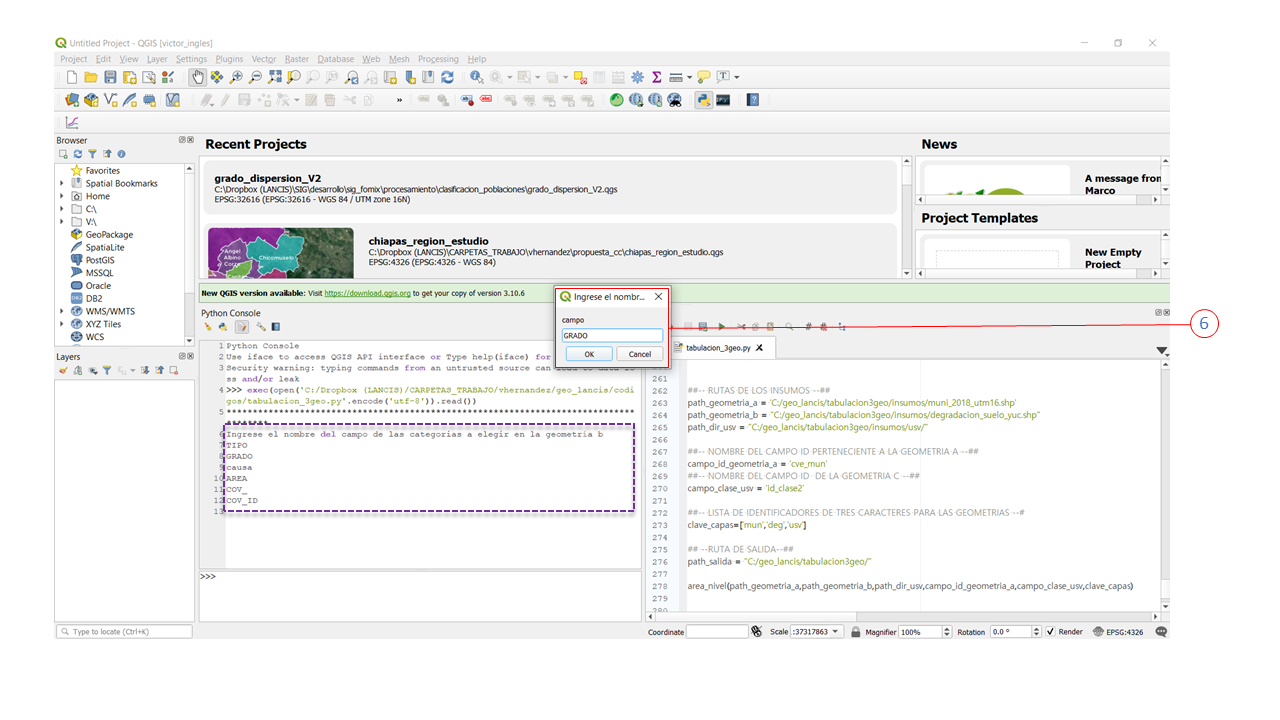
Task: Click the campo text input field
Action: 612,336
